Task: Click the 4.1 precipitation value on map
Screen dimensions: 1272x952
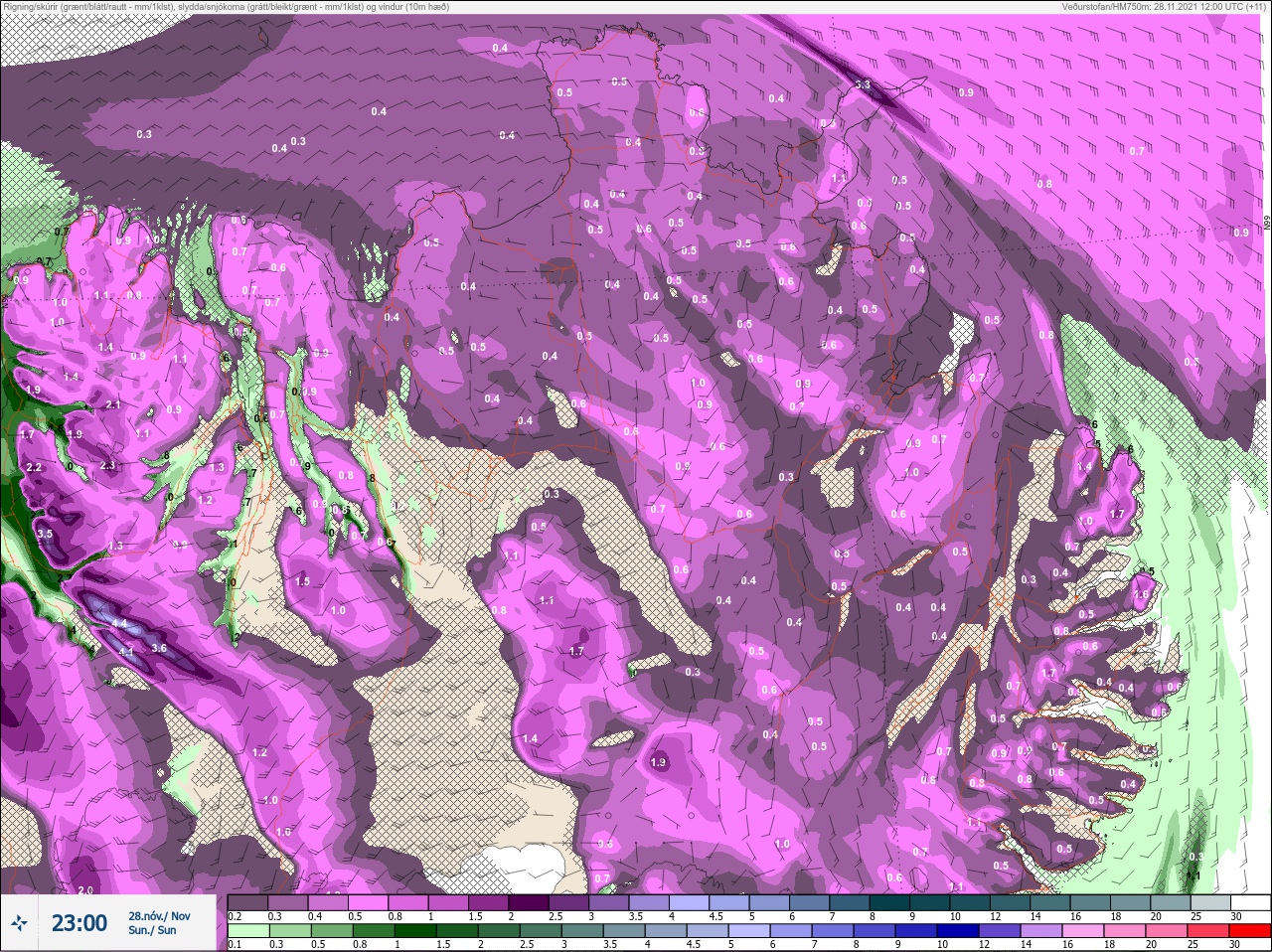Action: [x=126, y=651]
